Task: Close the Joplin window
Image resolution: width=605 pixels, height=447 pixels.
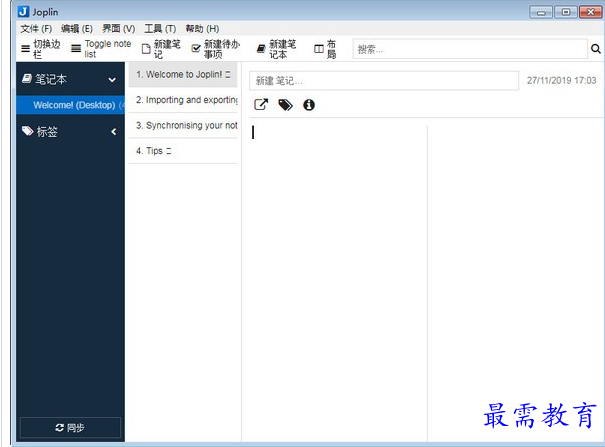Action: 590,12
